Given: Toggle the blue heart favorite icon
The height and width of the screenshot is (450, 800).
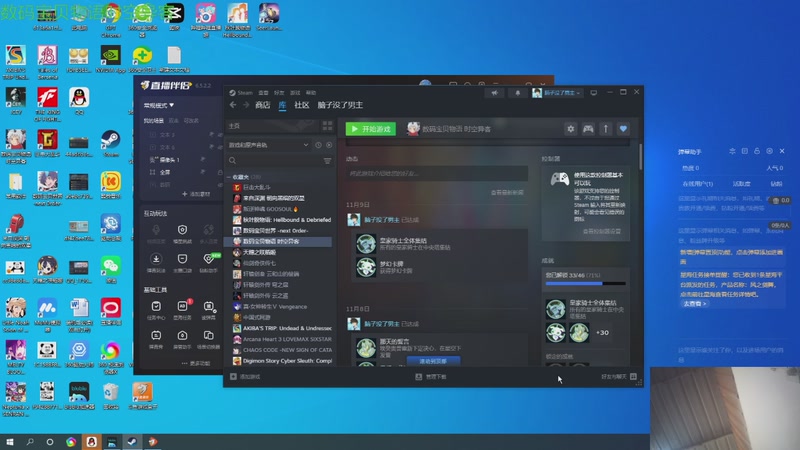Looking at the screenshot, I should [623, 129].
